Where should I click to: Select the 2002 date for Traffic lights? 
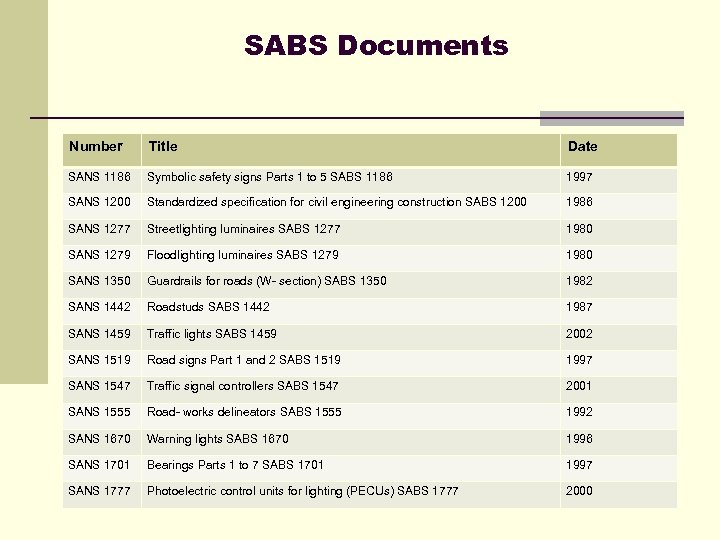click(580, 334)
